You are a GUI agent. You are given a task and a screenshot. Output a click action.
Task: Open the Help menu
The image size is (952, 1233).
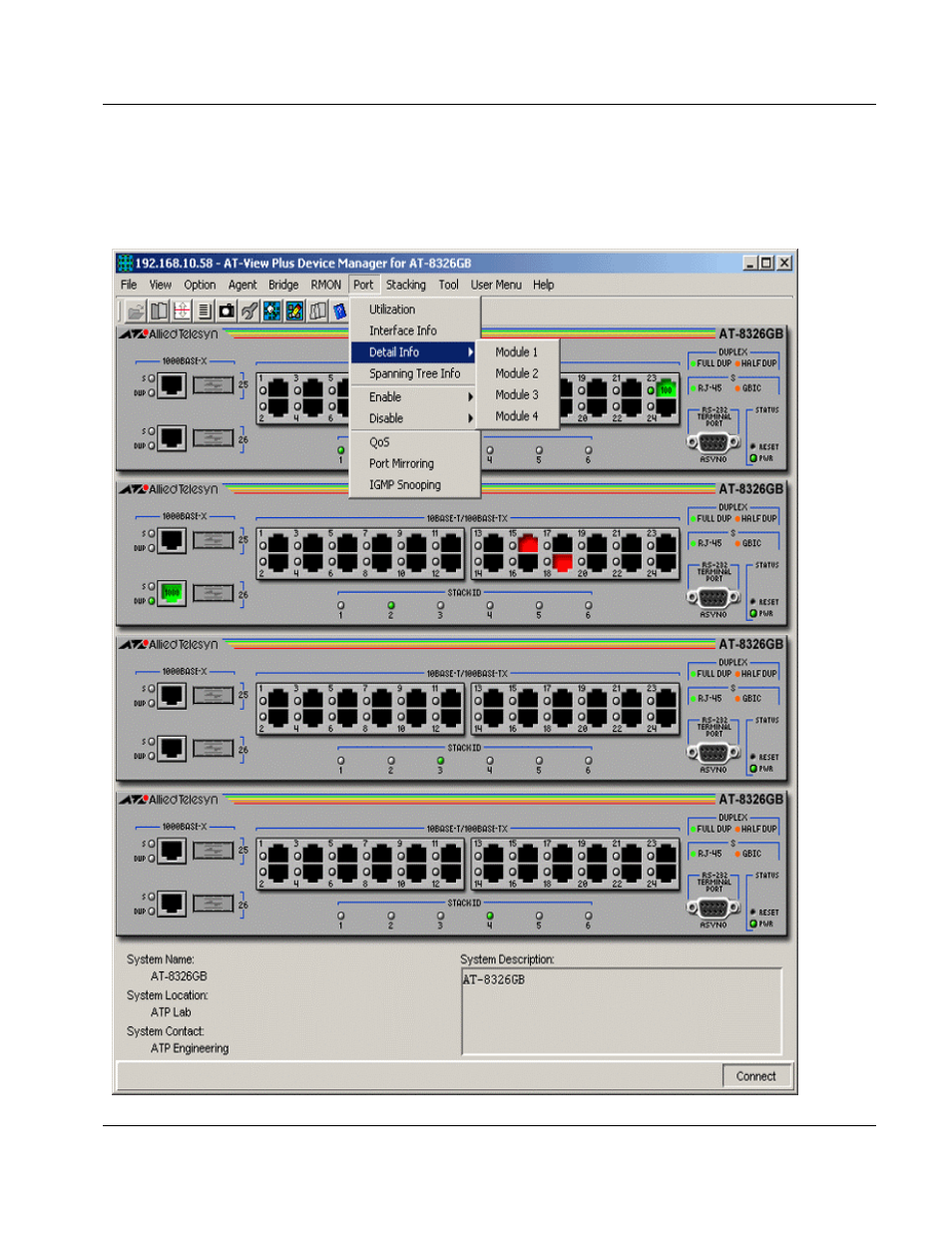pyautogui.click(x=543, y=285)
